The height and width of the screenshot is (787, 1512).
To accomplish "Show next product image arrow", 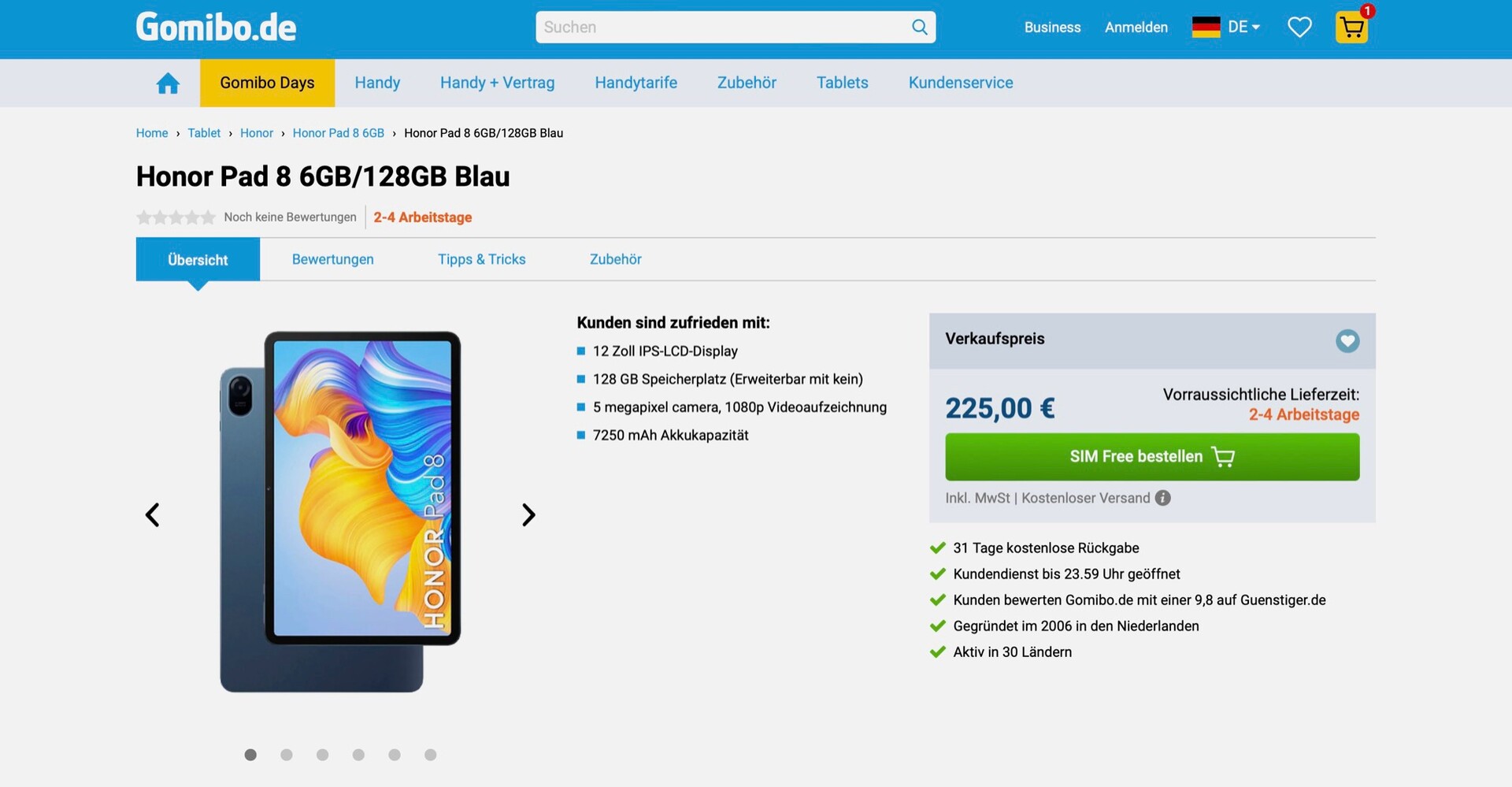I will pos(528,515).
